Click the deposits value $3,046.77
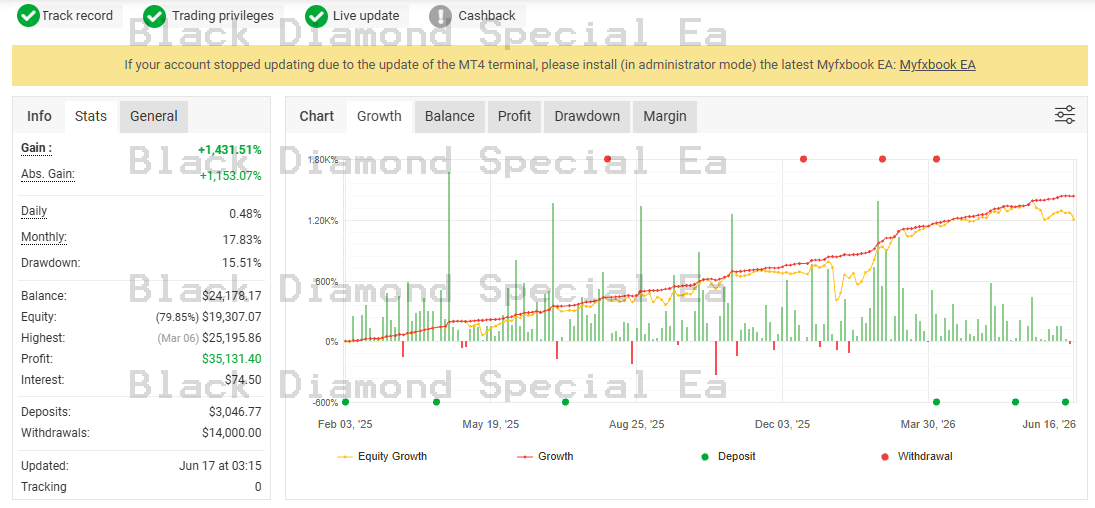Viewport: 1095px width, 508px height. tap(235, 412)
